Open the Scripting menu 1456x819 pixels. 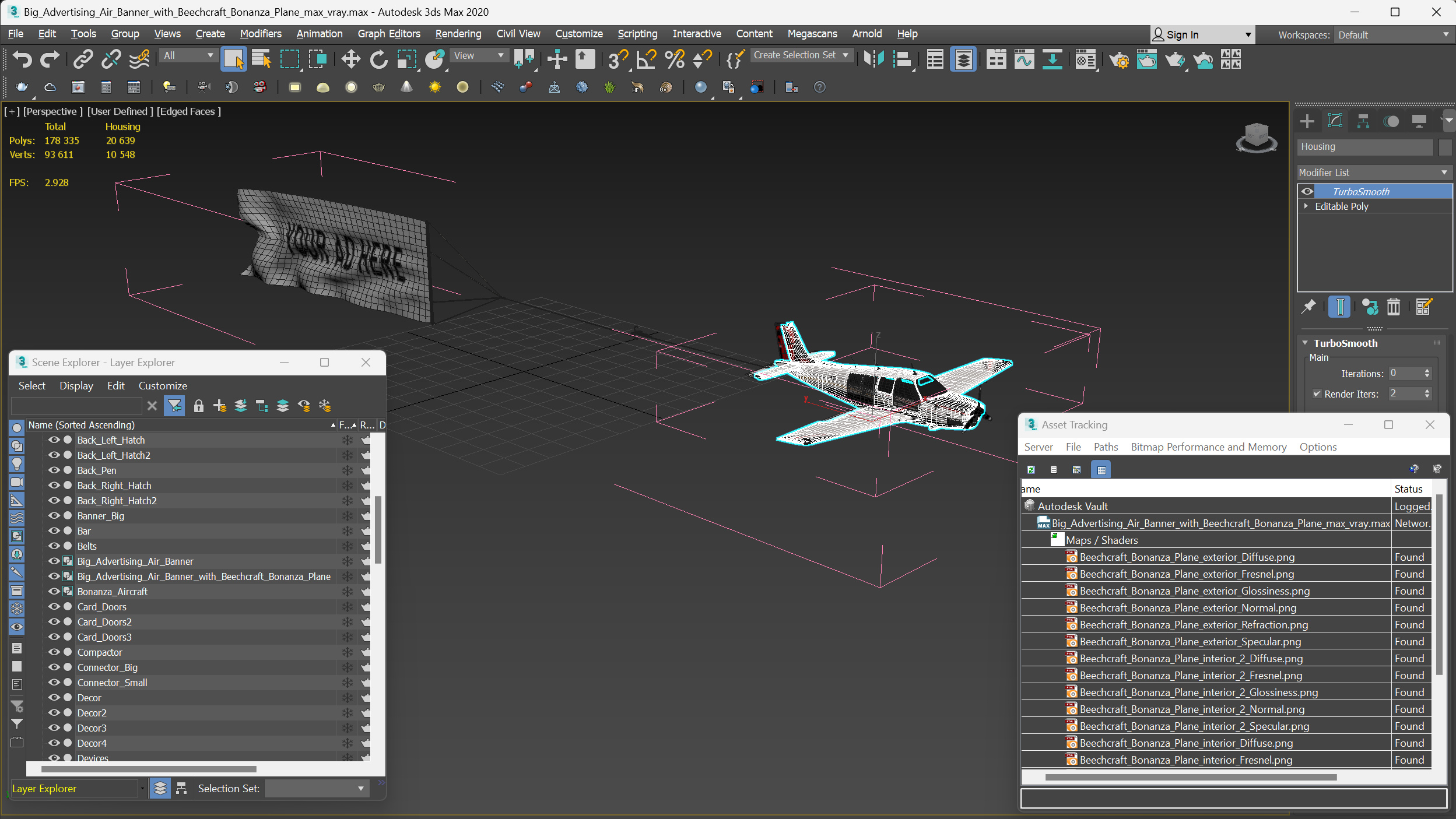click(637, 34)
